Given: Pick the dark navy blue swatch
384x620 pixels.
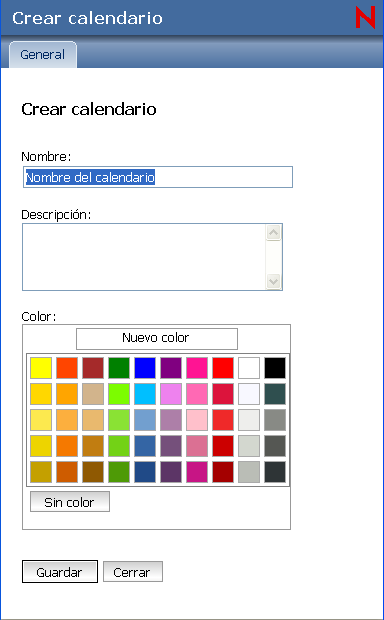Looking at the screenshot, I should [145, 472].
